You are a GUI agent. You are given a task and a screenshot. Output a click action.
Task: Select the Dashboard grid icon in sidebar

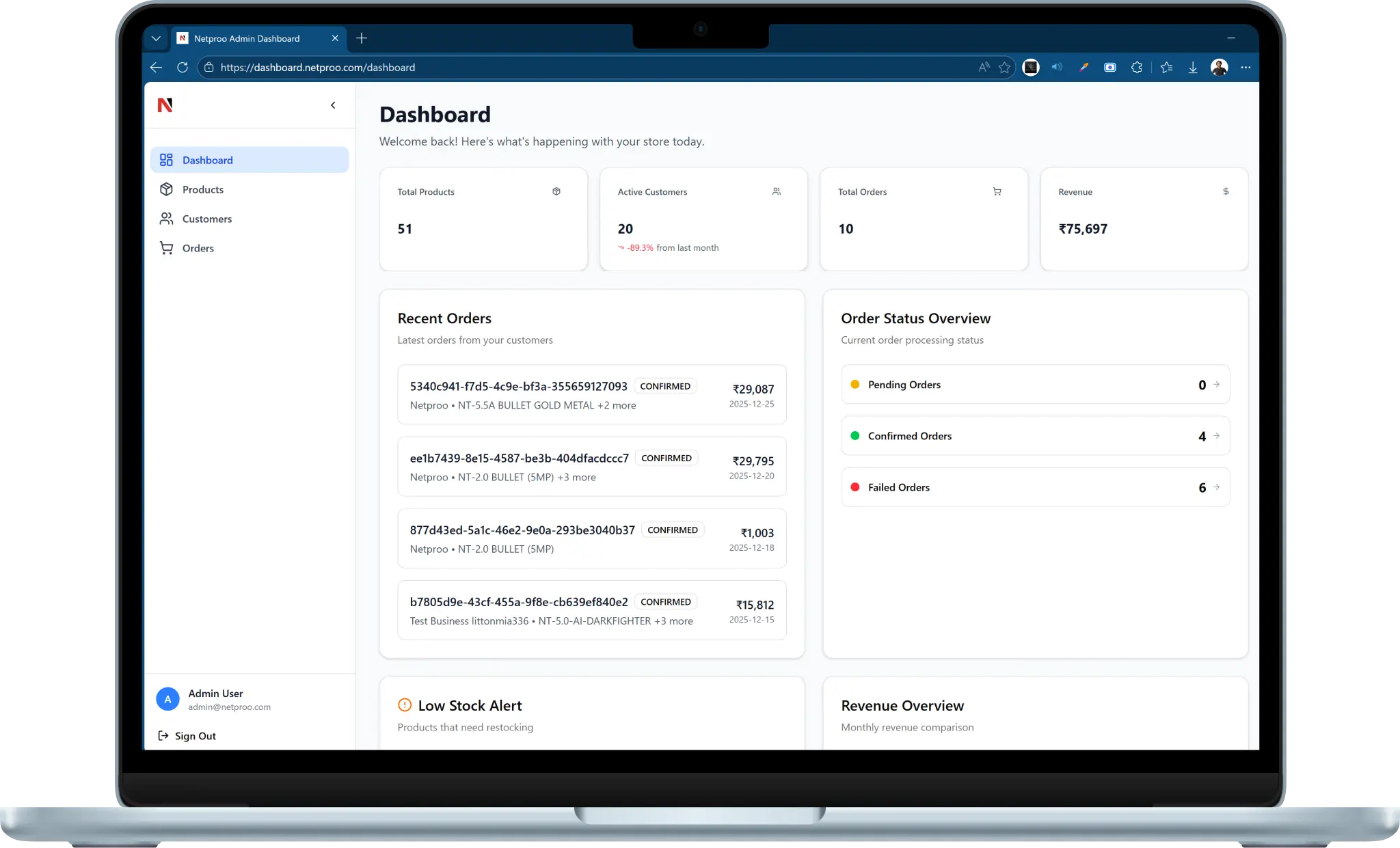[x=166, y=159]
